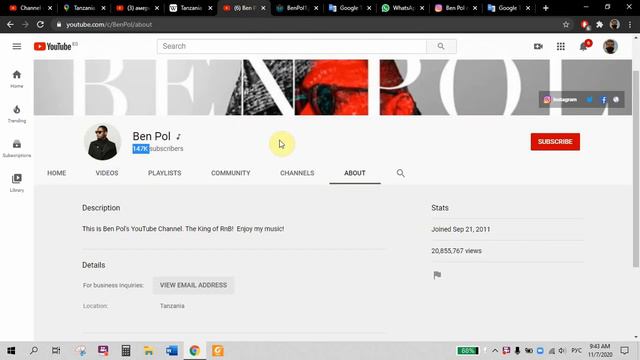Open the YouTube hamburger guide menu

17,46
